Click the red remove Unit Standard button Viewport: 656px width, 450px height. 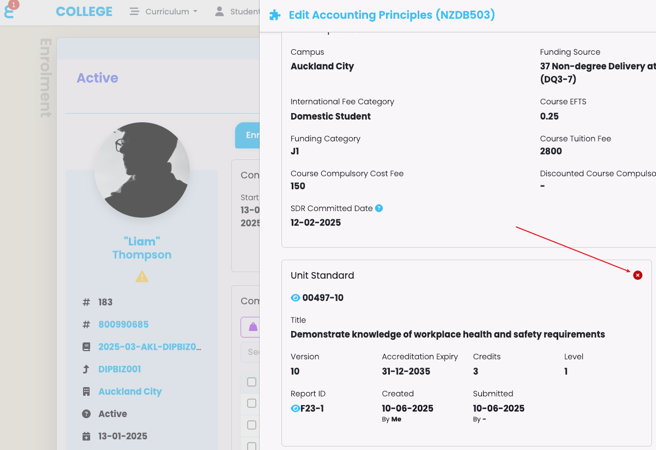point(637,275)
